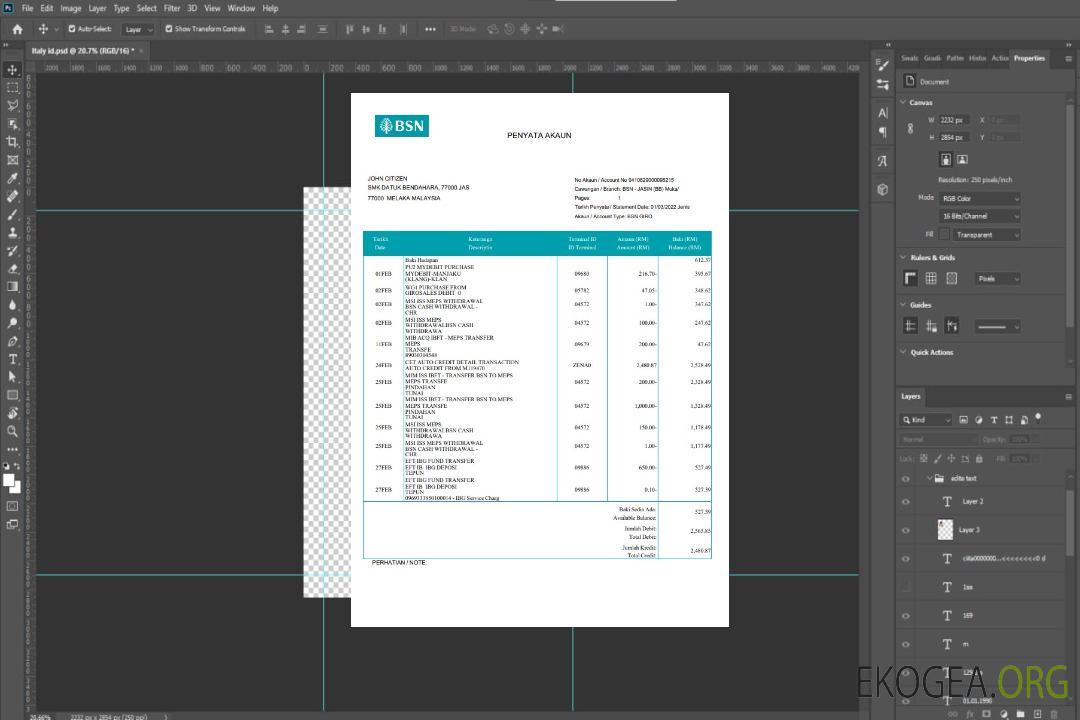Select the Polygonal Lasso tool
Viewport: 1080px width, 720px height.
tap(12, 105)
